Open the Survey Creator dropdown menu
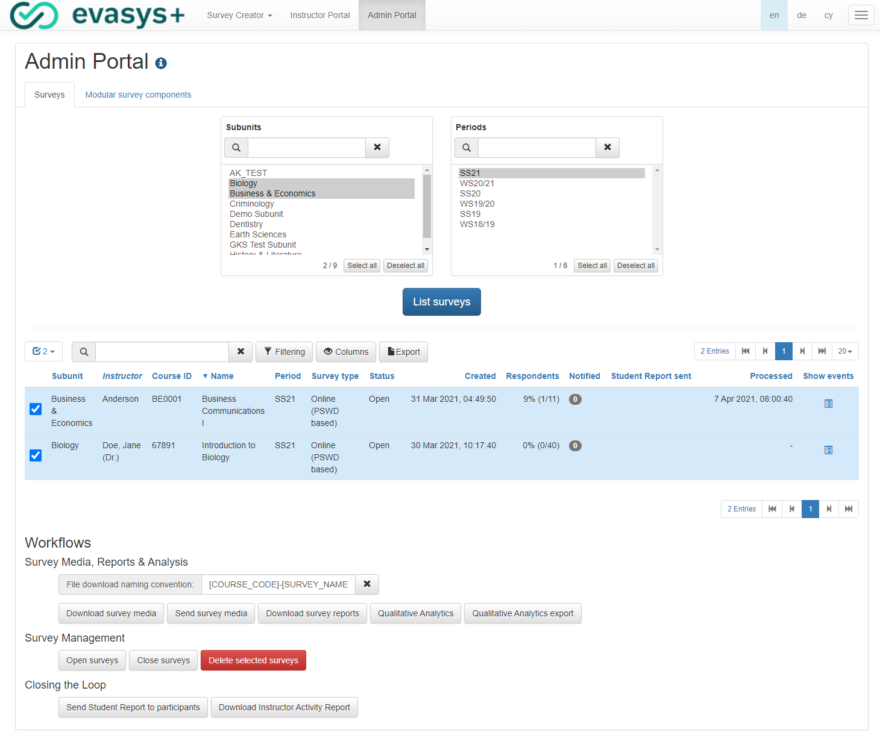Image resolution: width=880 pixels, height=741 pixels. tap(239, 15)
